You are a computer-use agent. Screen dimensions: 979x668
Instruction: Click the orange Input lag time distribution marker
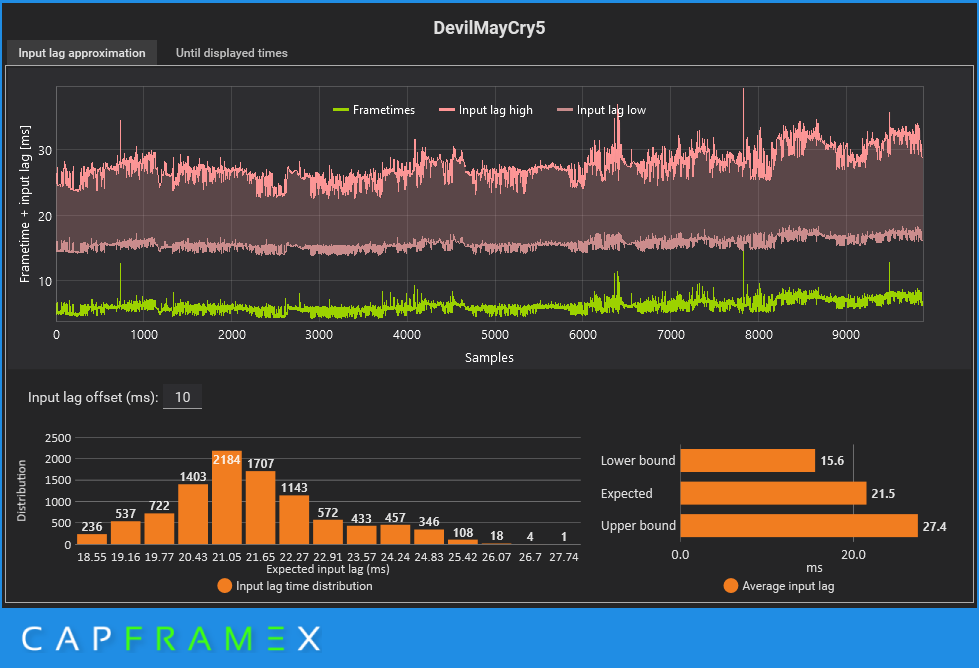click(225, 586)
